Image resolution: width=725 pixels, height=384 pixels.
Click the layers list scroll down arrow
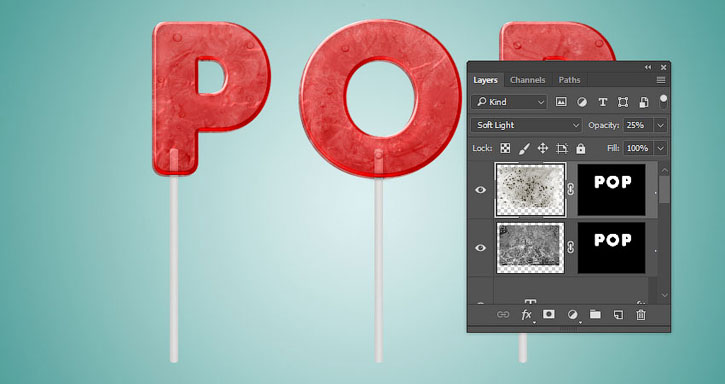(664, 295)
